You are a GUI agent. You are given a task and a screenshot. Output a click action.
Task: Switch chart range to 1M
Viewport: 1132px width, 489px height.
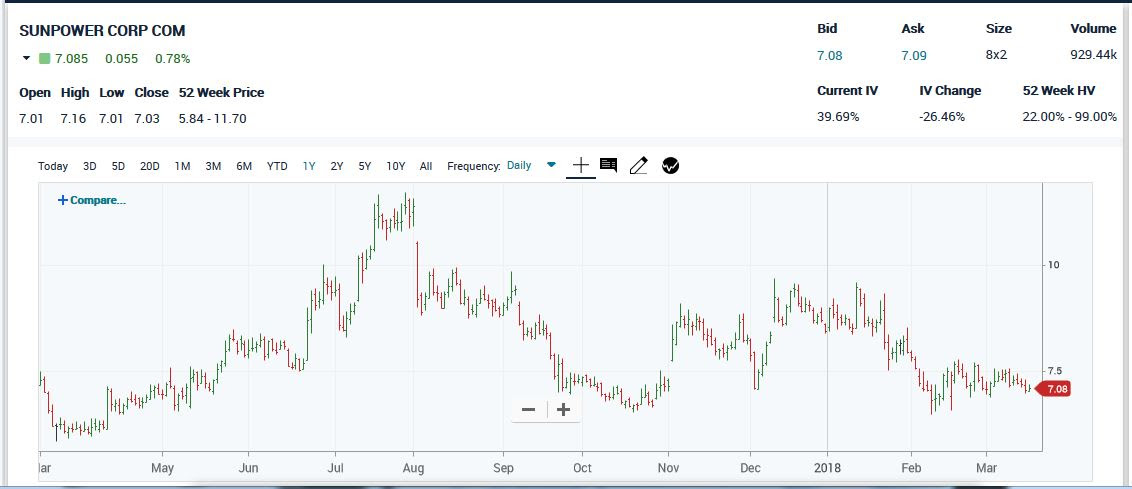click(x=182, y=166)
